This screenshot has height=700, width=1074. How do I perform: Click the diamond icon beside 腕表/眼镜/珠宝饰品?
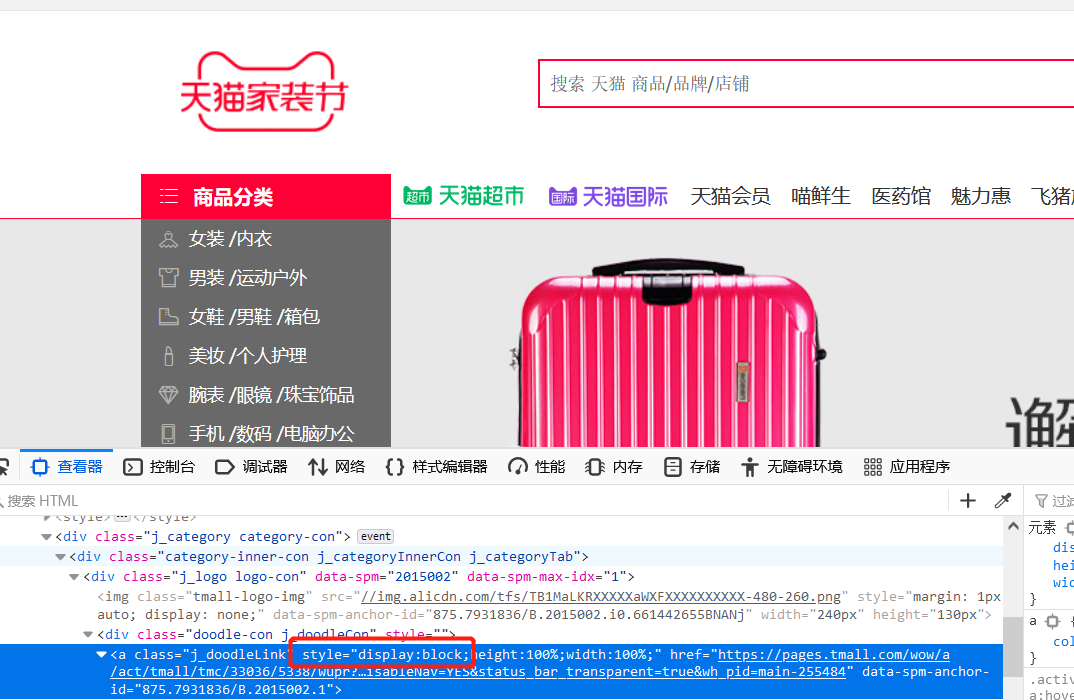click(x=168, y=395)
